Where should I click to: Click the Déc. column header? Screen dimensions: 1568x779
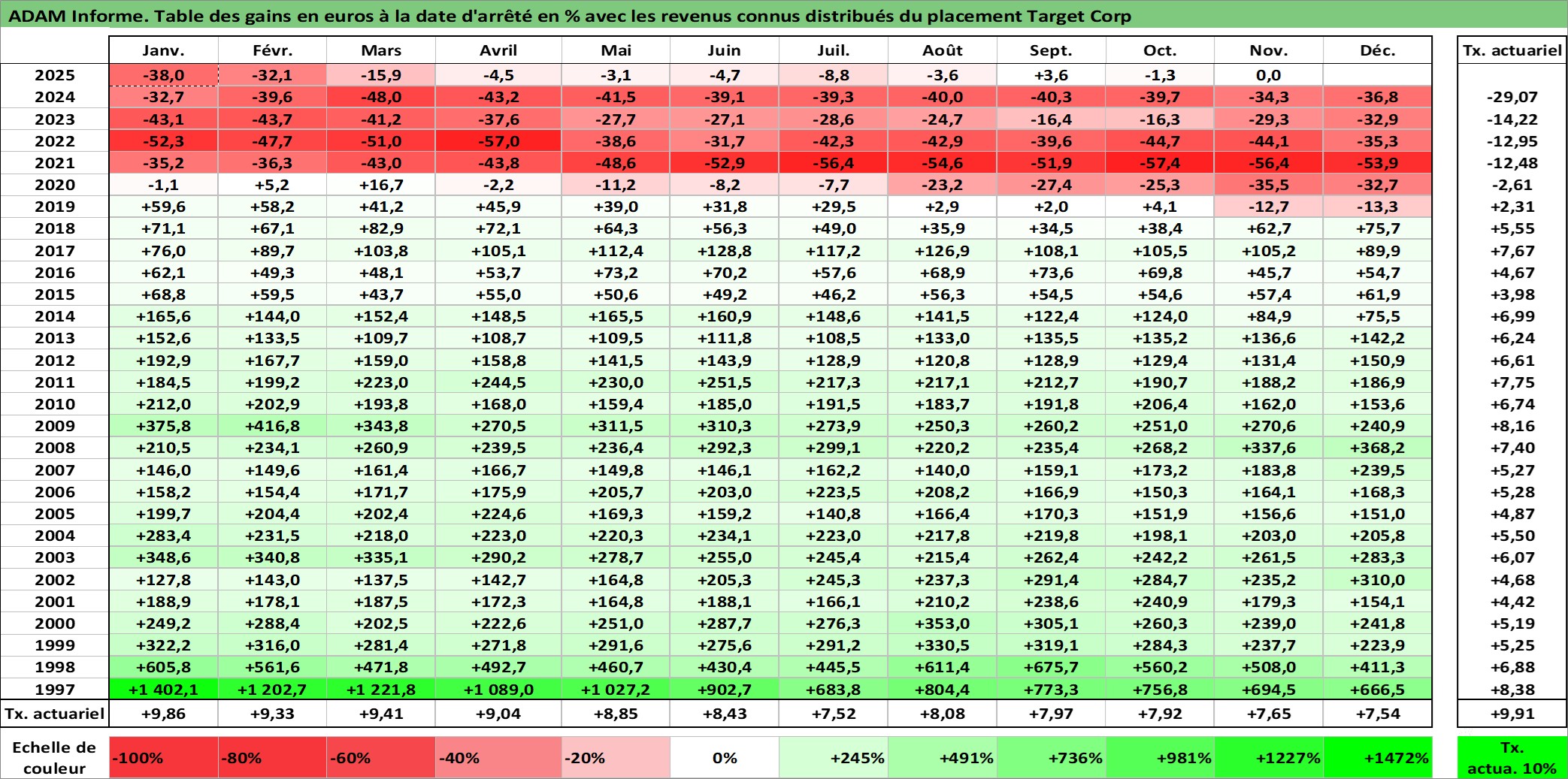[1378, 50]
